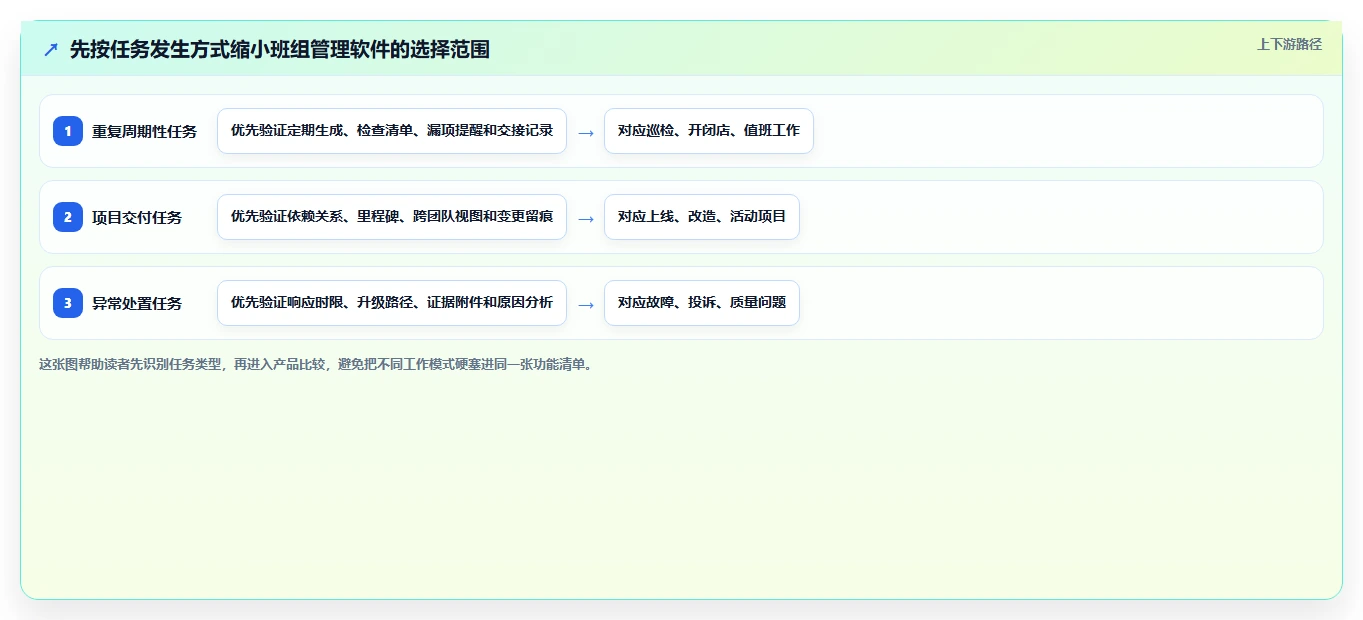Click the box 对应故障、投诉、质量问题
The height and width of the screenshot is (620, 1363).
pos(702,303)
